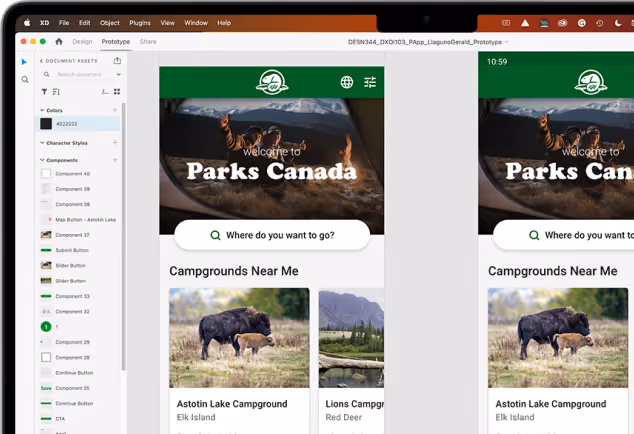Open the Plugins menu
Image resolution: width=634 pixels, height=434 pixels.
pyautogui.click(x=140, y=23)
